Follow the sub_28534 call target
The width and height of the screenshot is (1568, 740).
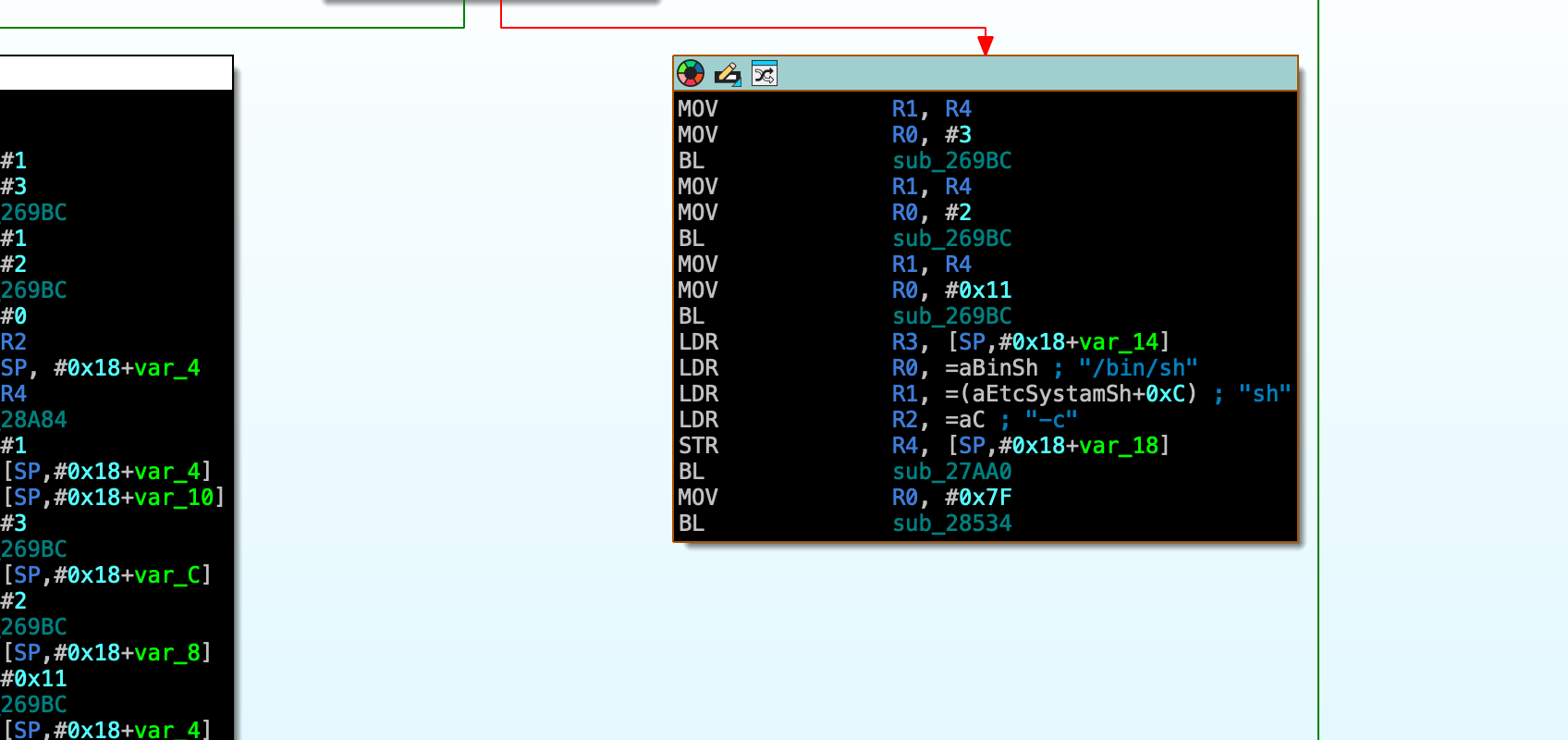click(x=952, y=524)
